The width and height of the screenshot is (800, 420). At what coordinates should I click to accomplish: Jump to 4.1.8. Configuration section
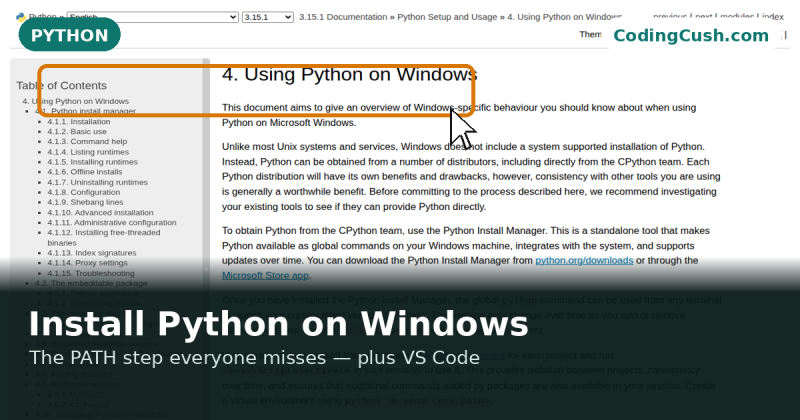pyautogui.click(x=84, y=192)
